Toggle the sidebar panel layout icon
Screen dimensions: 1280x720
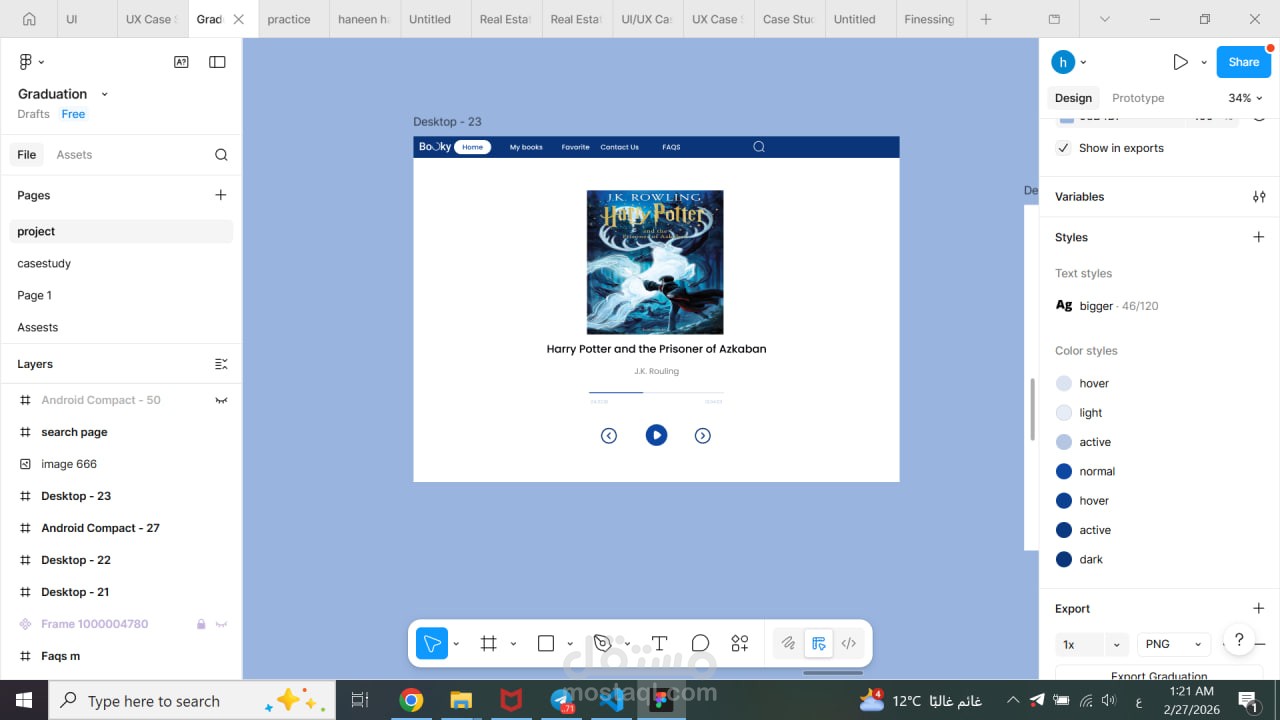tap(217, 62)
